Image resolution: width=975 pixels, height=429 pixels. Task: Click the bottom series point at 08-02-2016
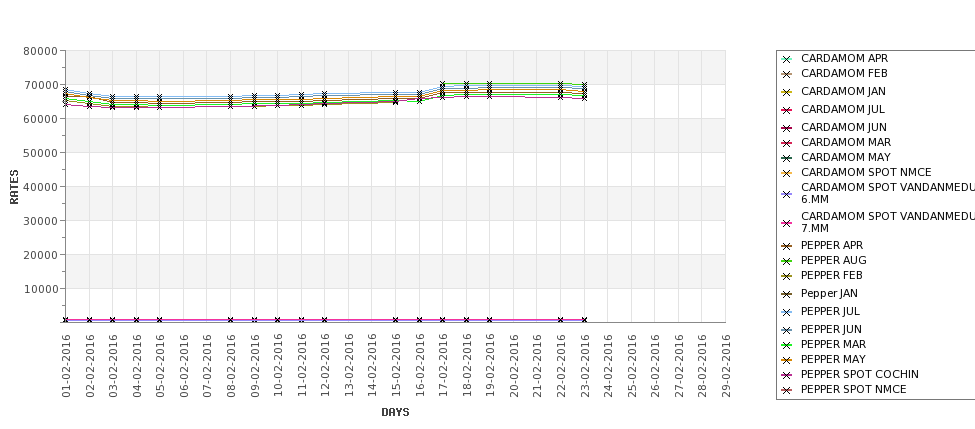tap(231, 320)
